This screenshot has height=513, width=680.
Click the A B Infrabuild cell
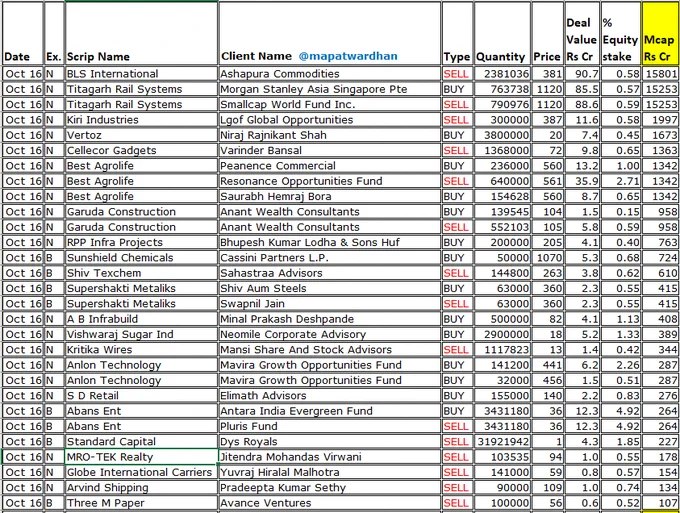141,319
